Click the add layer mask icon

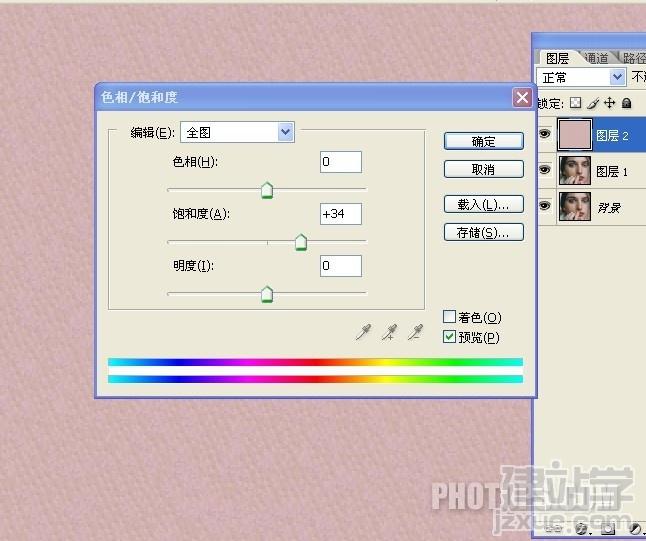(x=608, y=528)
